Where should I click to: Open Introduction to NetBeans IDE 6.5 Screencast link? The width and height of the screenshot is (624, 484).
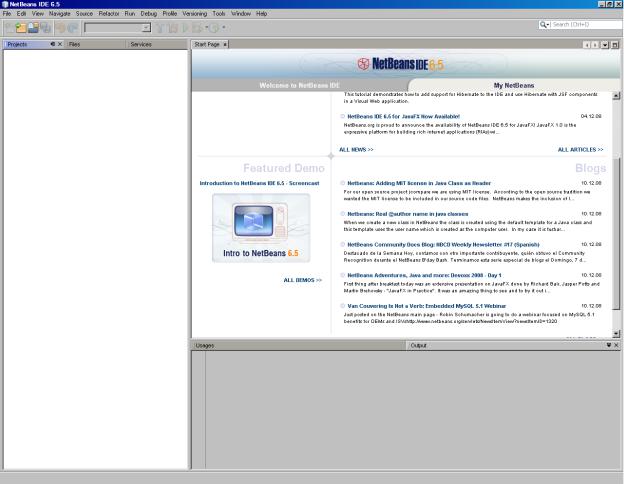(259, 183)
